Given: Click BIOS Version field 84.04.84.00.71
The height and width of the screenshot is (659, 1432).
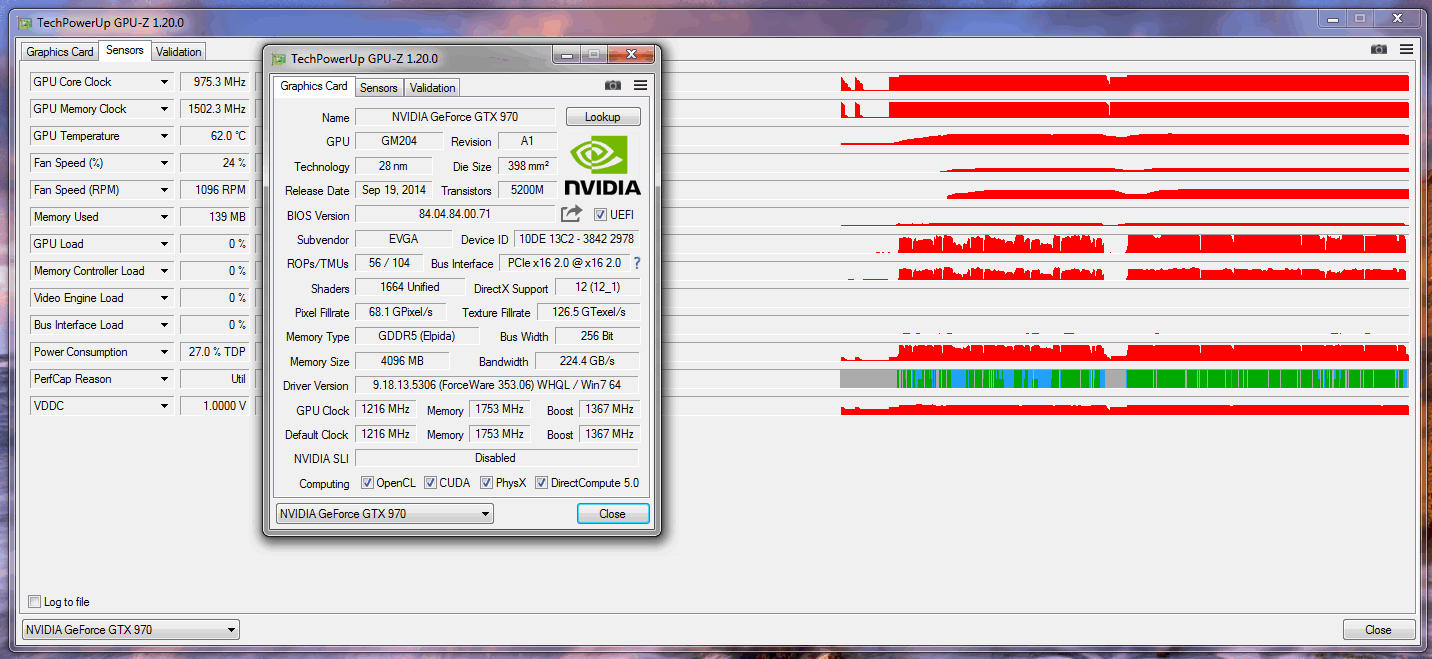Looking at the screenshot, I should pyautogui.click(x=455, y=214).
